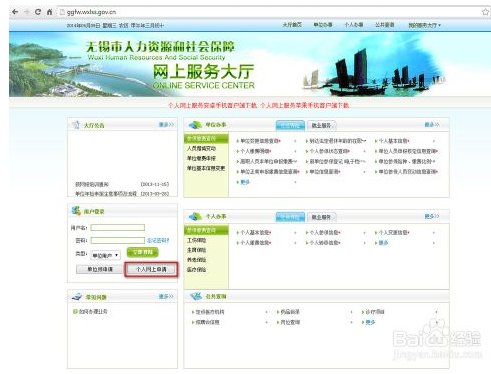Click blue 更多 link inside 单位办事 list
The width and height of the screenshot is (491, 374).
(x=245, y=182)
